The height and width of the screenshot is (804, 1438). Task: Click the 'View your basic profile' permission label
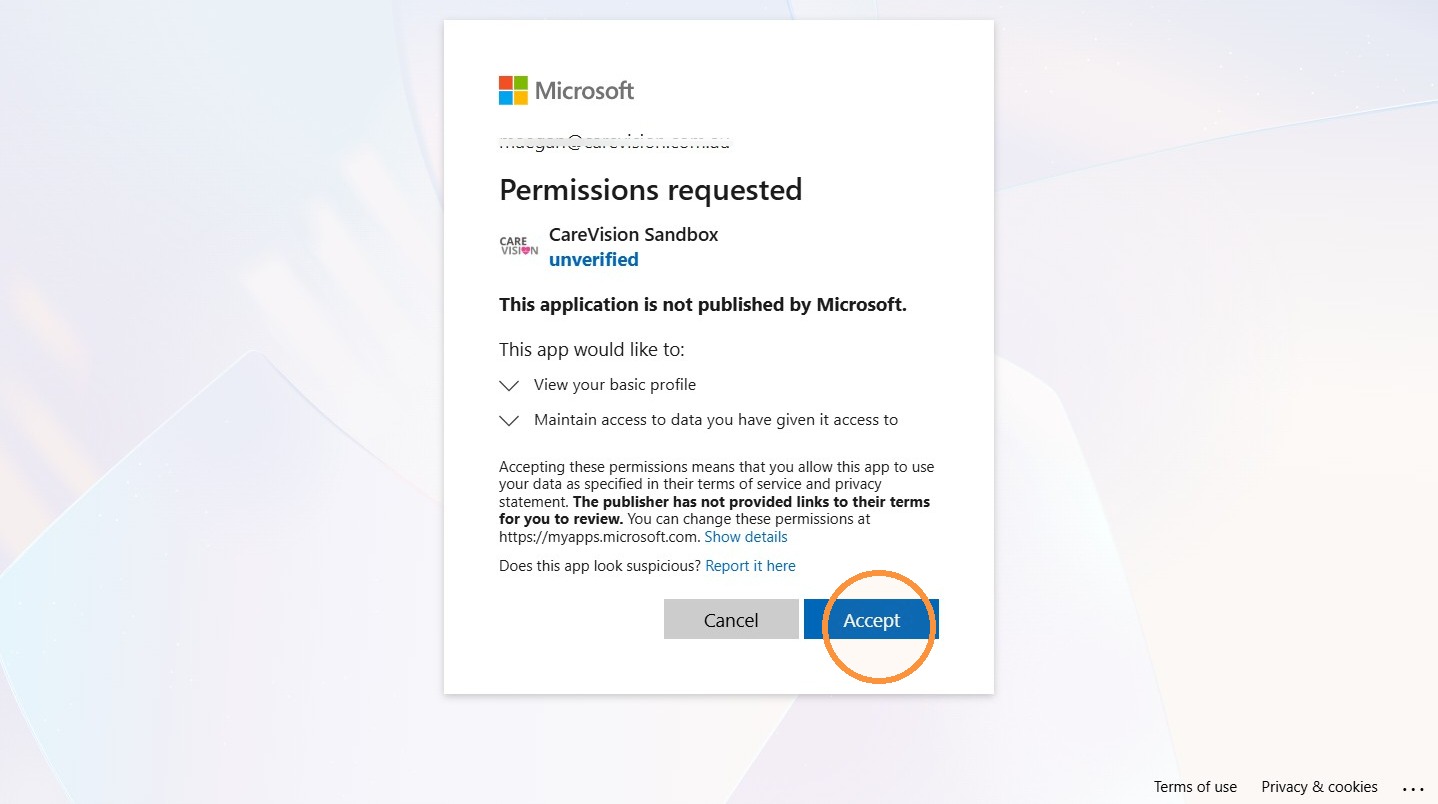615,385
